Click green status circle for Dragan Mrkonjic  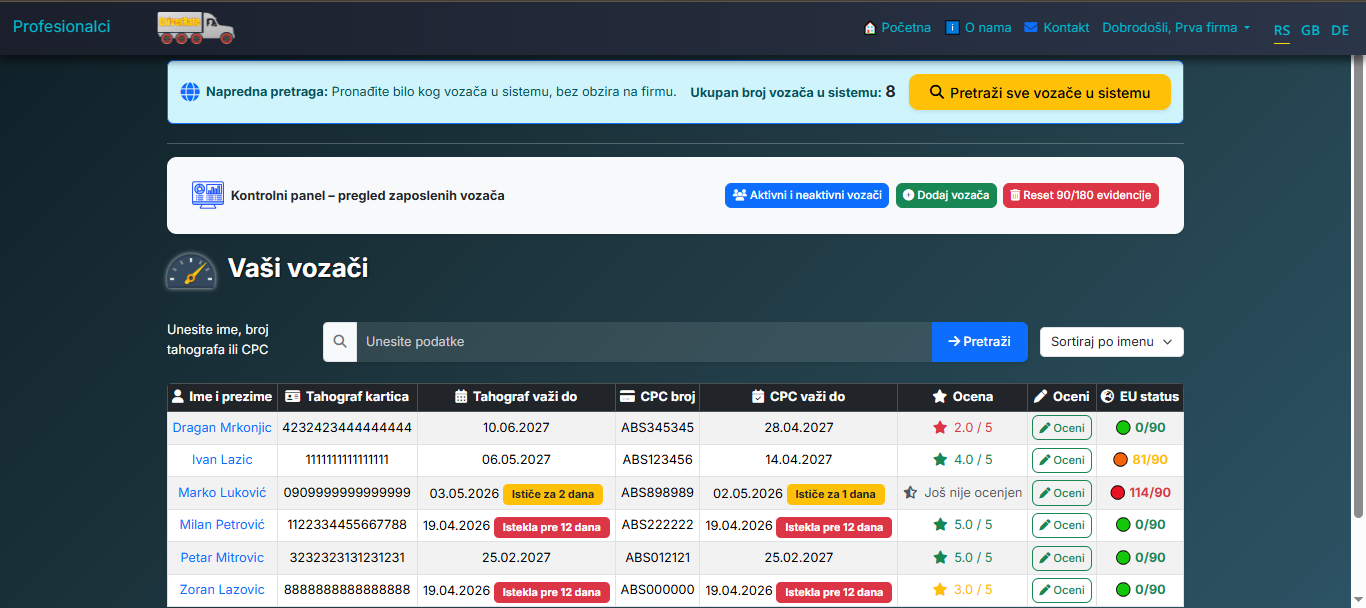tap(1123, 428)
